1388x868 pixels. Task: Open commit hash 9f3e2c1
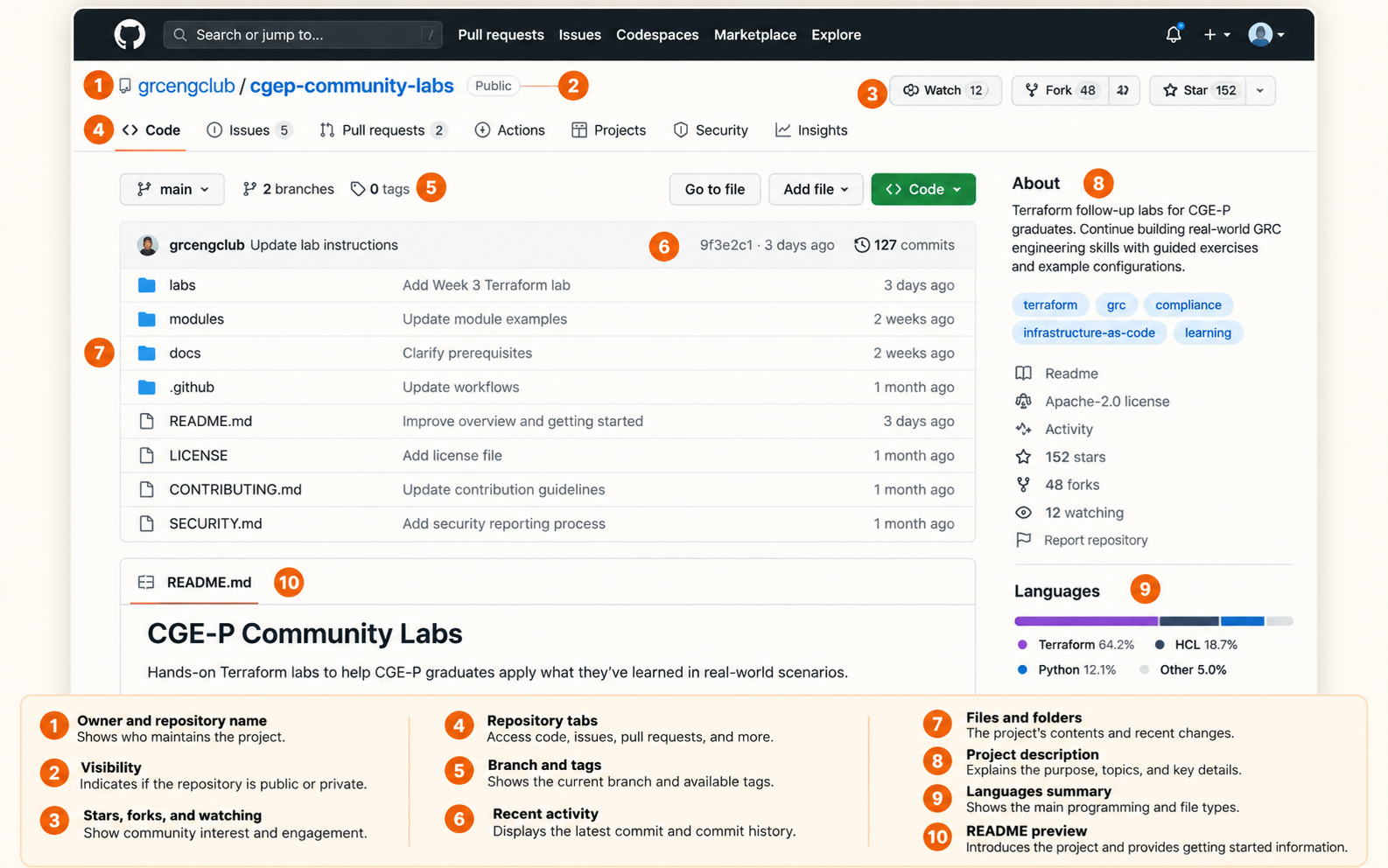pos(726,245)
